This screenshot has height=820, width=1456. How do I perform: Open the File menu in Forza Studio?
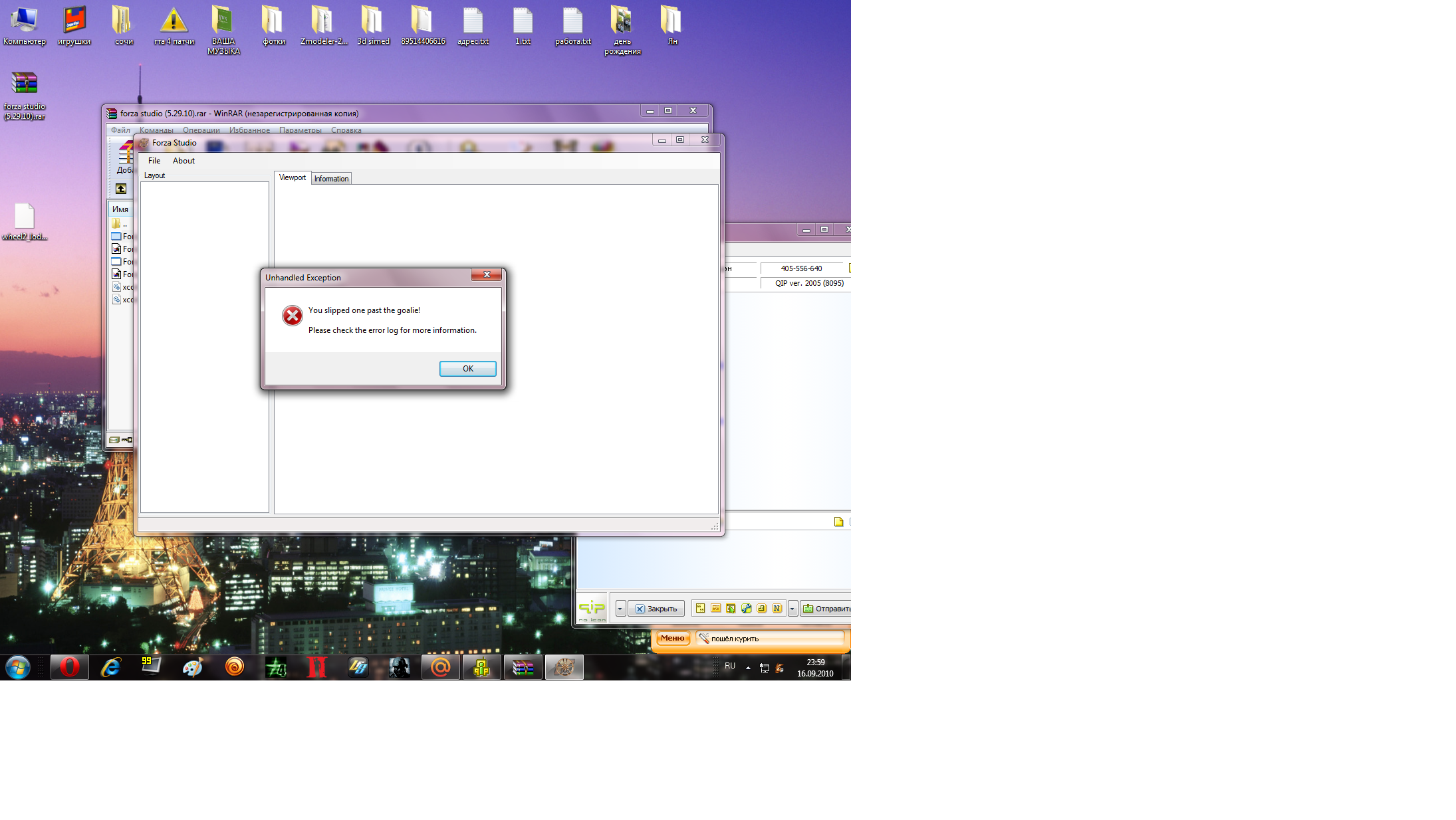154,161
